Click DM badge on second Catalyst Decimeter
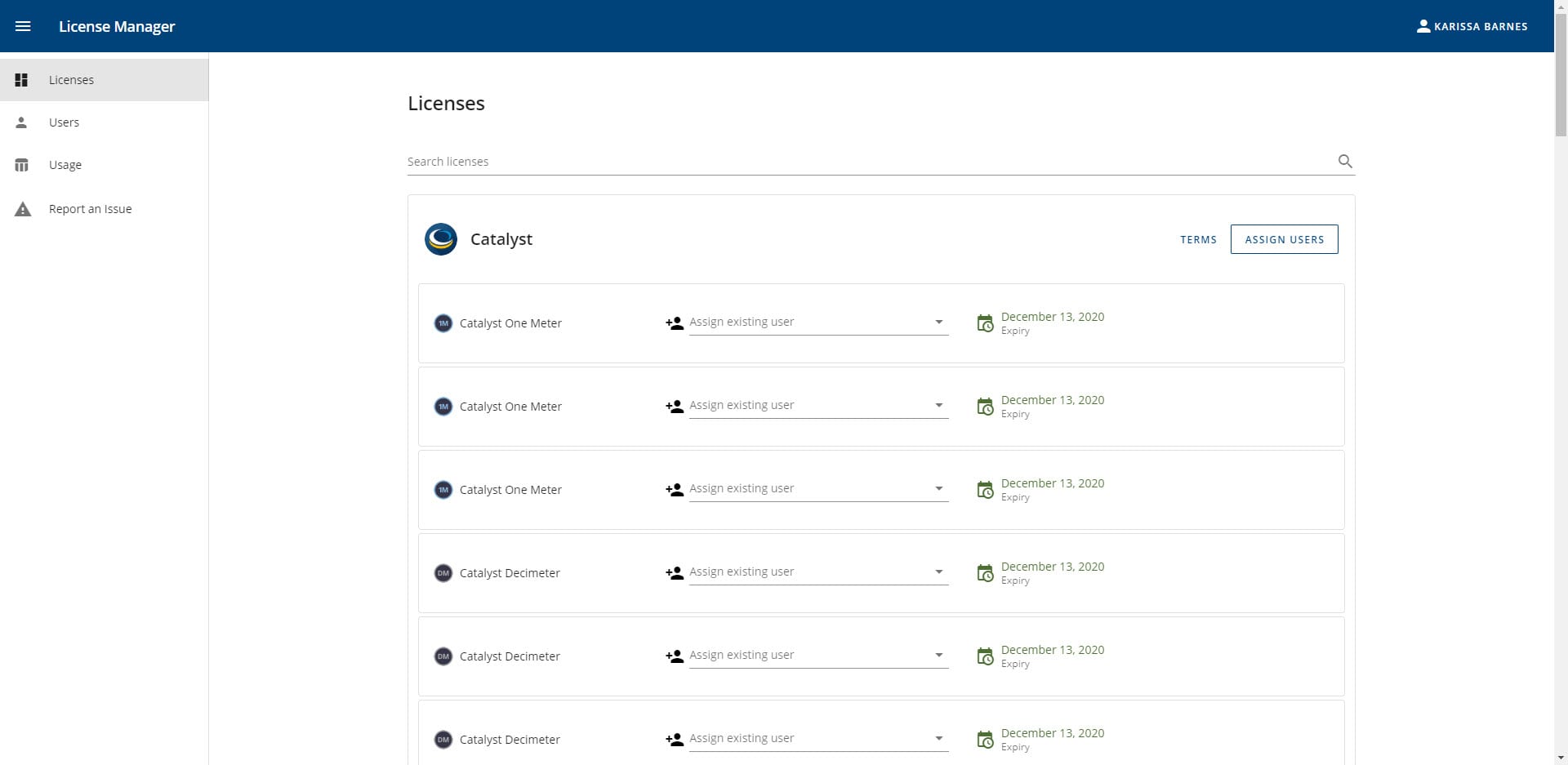Screen dimensions: 1568x765 click(x=443, y=656)
